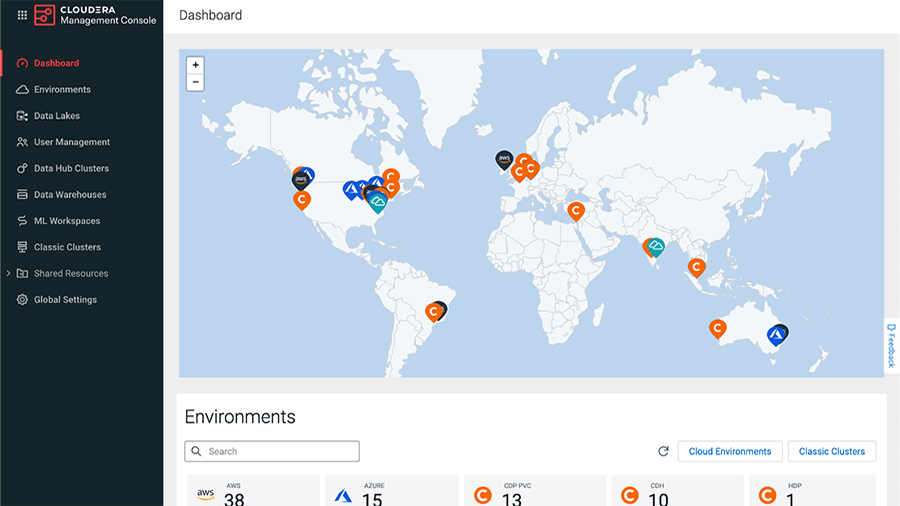The width and height of the screenshot is (900, 506).
Task: Open the app launcher grid icon
Action: click(x=22, y=15)
